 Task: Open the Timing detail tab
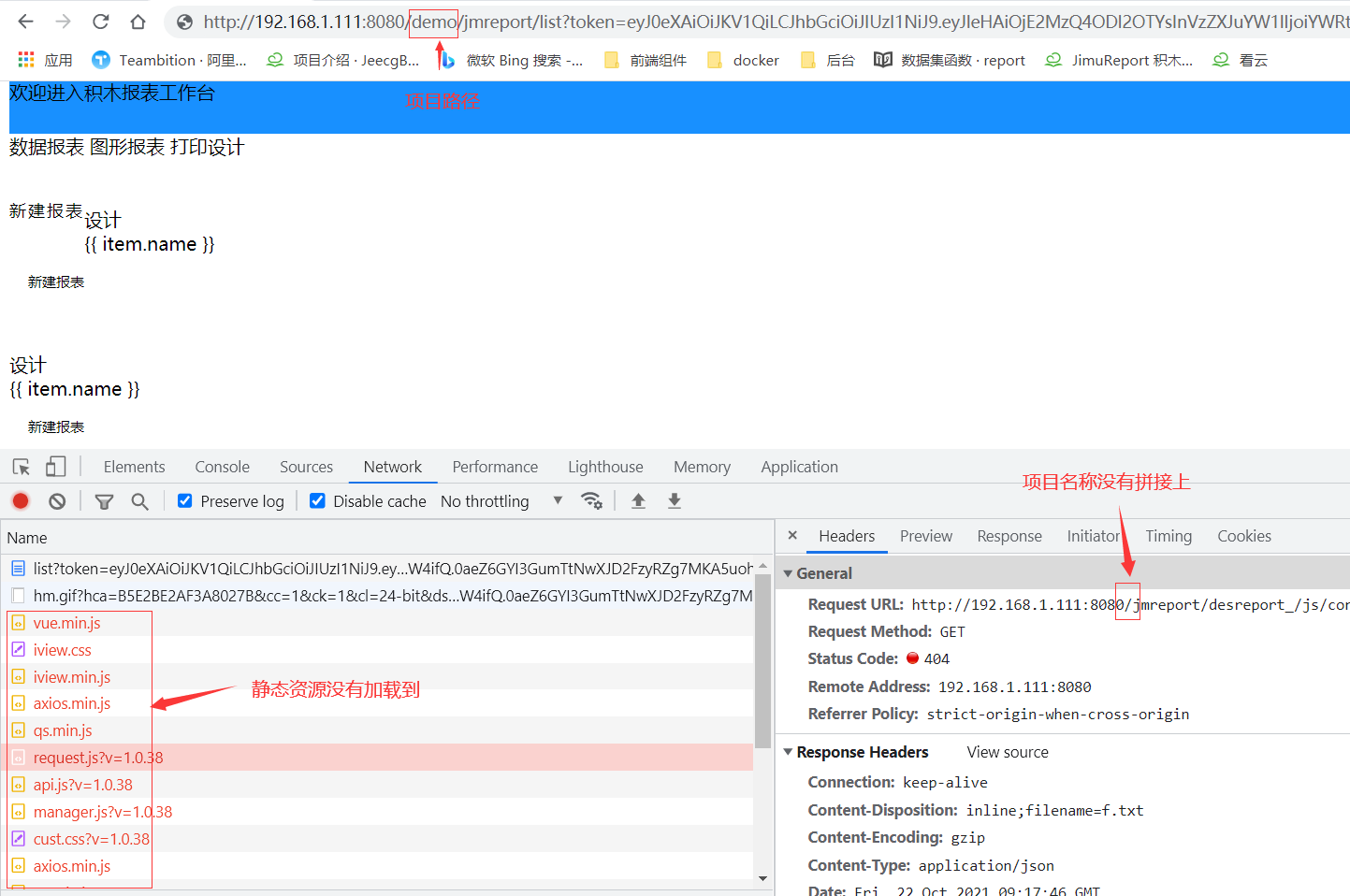1169,536
